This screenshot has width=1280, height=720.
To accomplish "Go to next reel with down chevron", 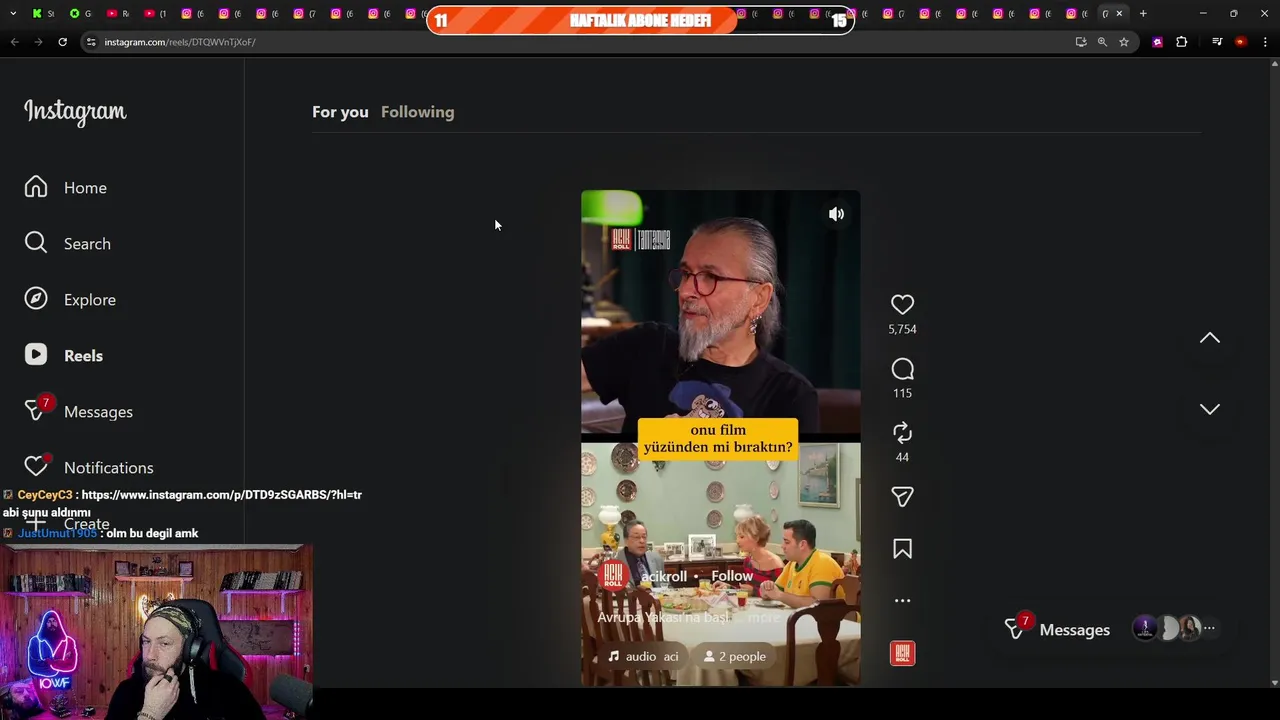I will click(1209, 409).
